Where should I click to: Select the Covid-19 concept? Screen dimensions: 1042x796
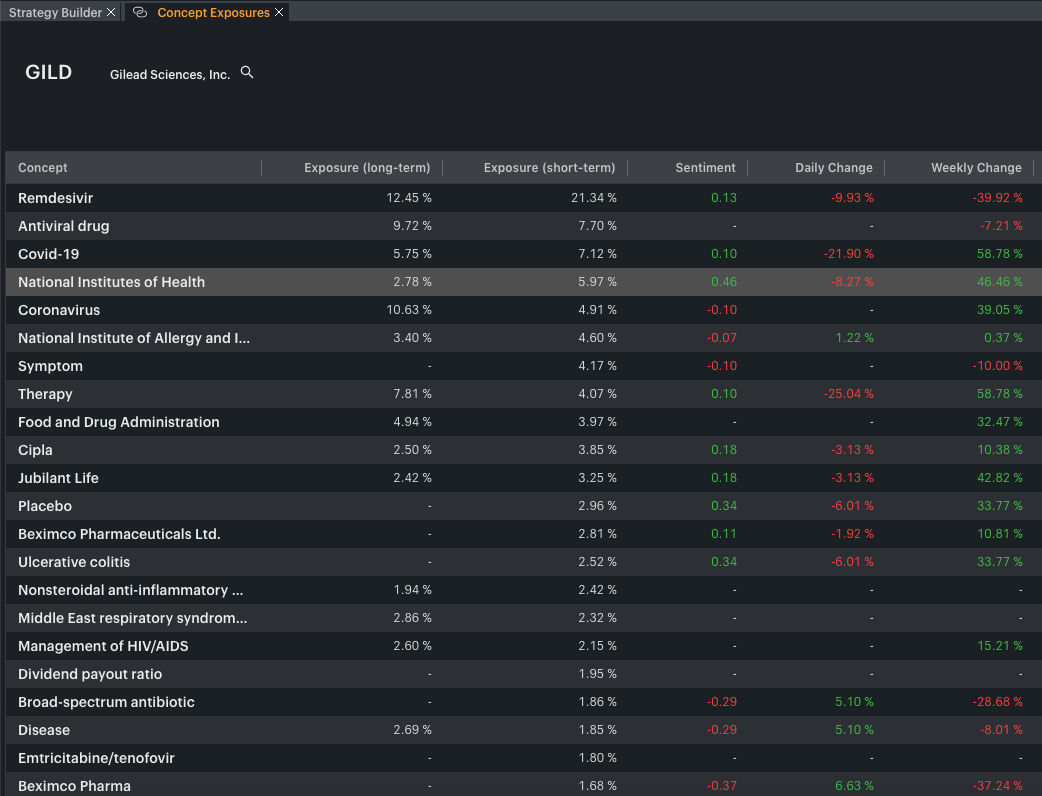(x=49, y=254)
